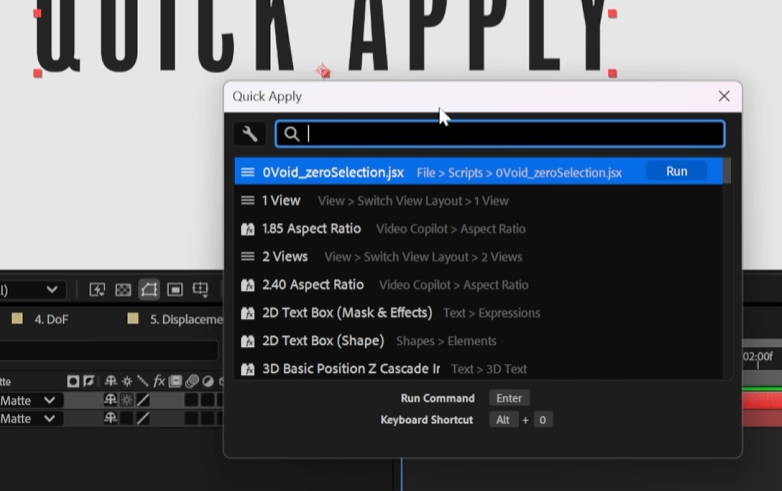Image resolution: width=782 pixels, height=491 pixels.
Task: Click the magnifier icon in search bar
Action: [291, 134]
